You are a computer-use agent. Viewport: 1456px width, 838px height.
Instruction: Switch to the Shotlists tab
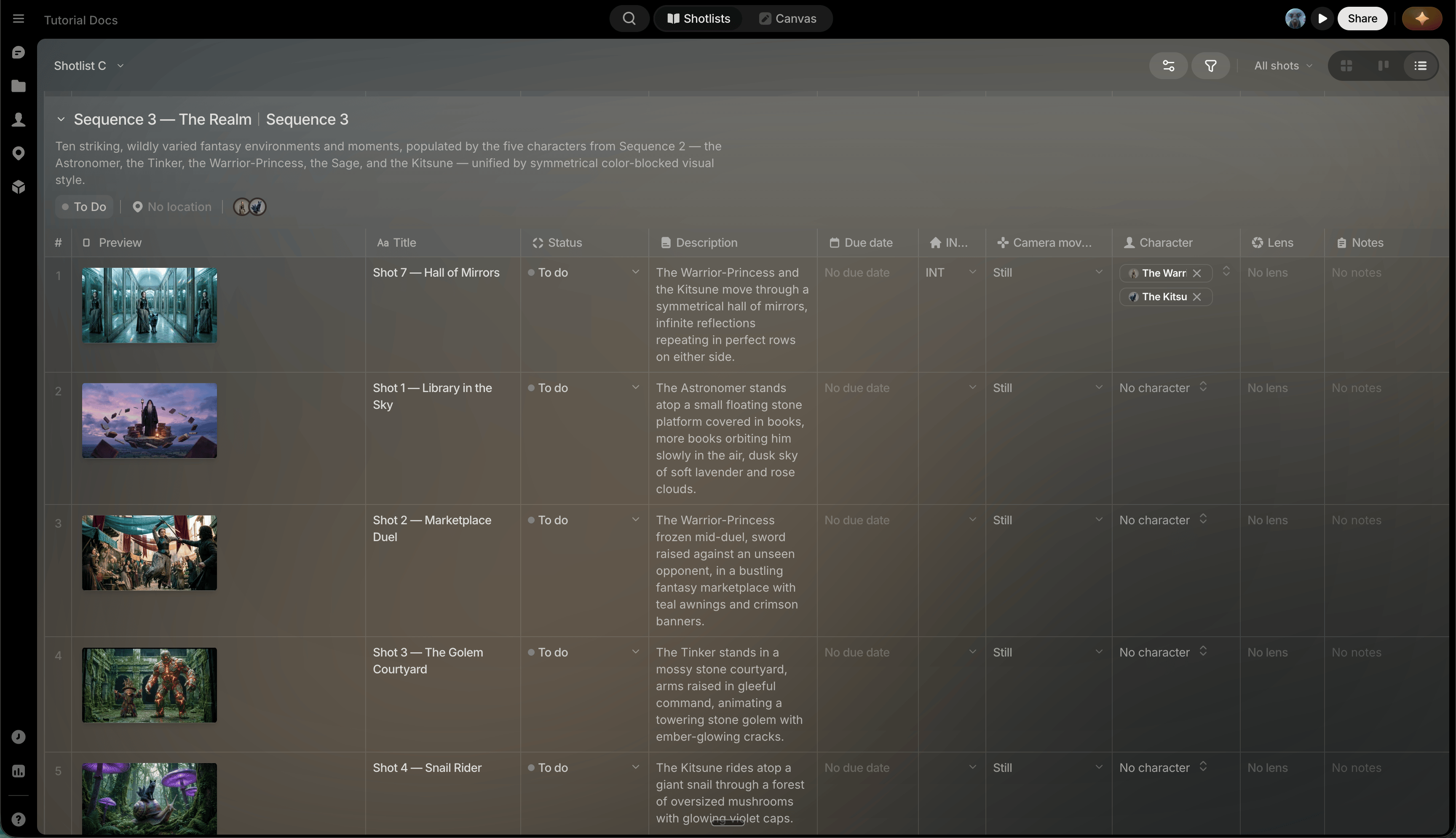(x=699, y=19)
